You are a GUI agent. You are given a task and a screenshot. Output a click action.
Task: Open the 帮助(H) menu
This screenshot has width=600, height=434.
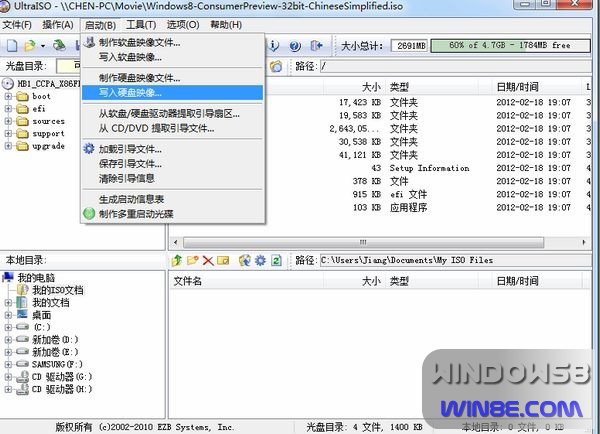(x=226, y=25)
